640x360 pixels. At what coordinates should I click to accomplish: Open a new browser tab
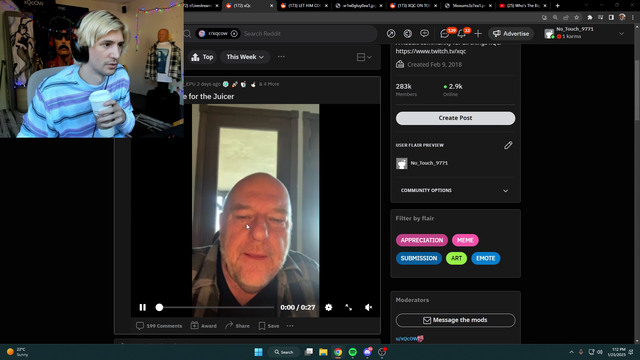(x=557, y=6)
